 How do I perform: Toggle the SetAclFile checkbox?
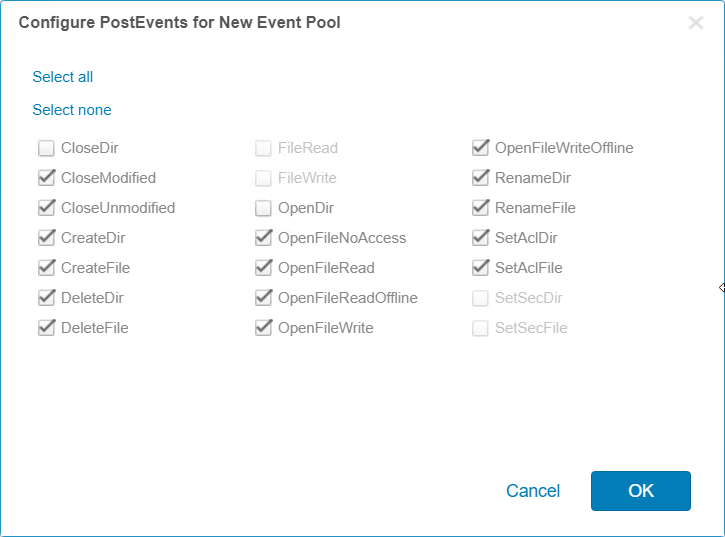pos(480,268)
